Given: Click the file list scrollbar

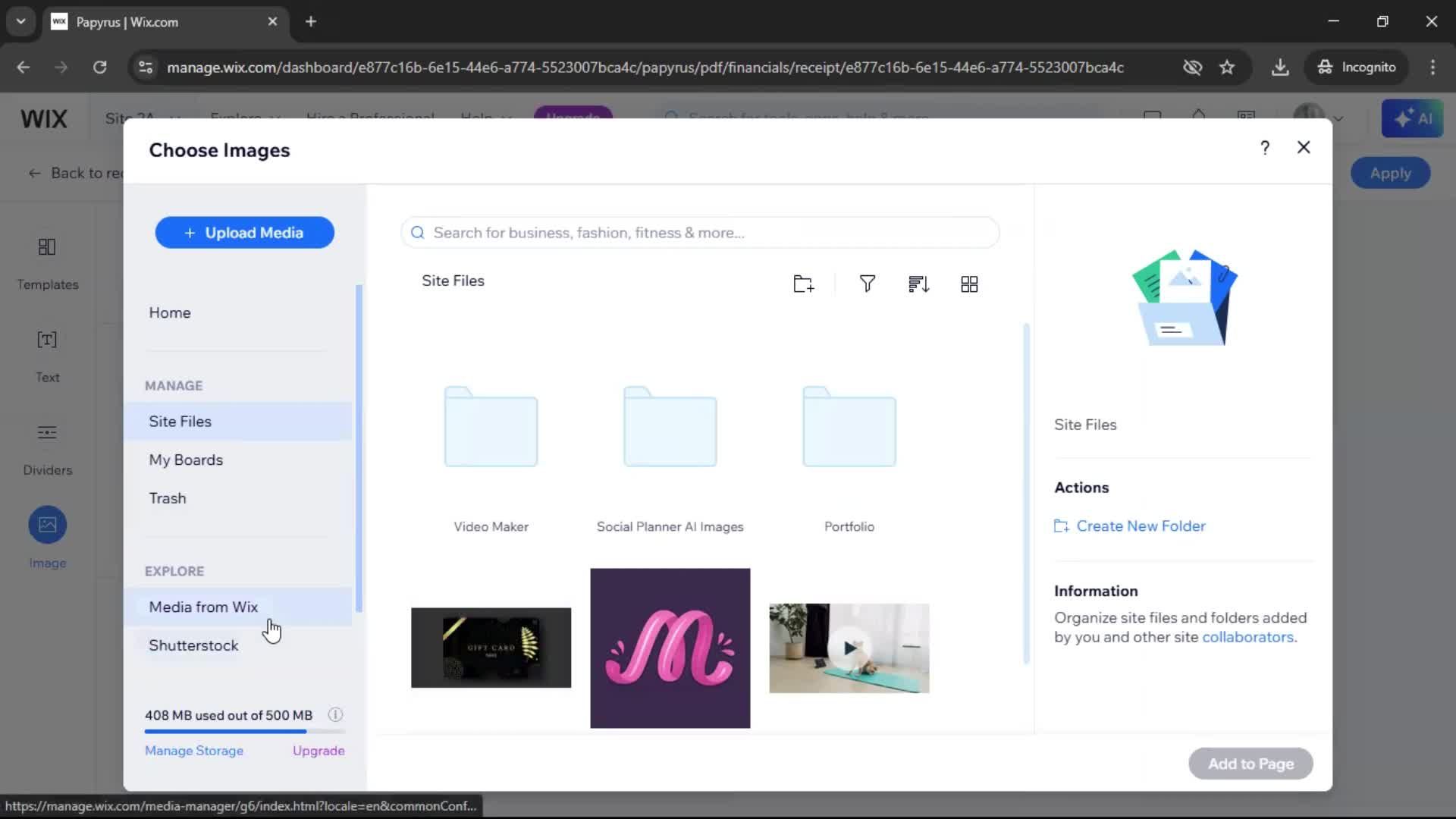Looking at the screenshot, I should (x=1026, y=493).
